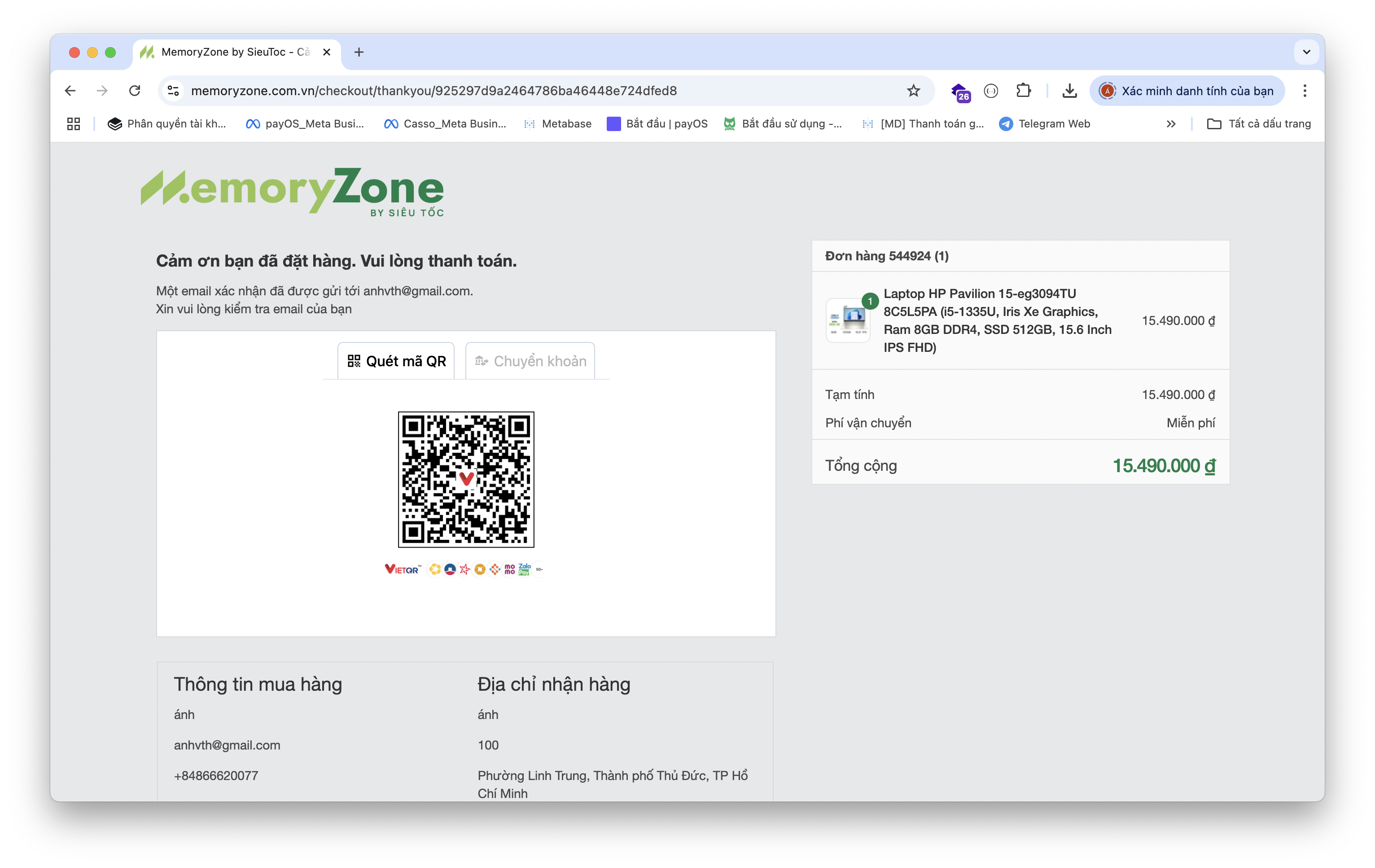Show more bookmarks with the double chevron
This screenshot has width=1375, height=868.
(1171, 124)
